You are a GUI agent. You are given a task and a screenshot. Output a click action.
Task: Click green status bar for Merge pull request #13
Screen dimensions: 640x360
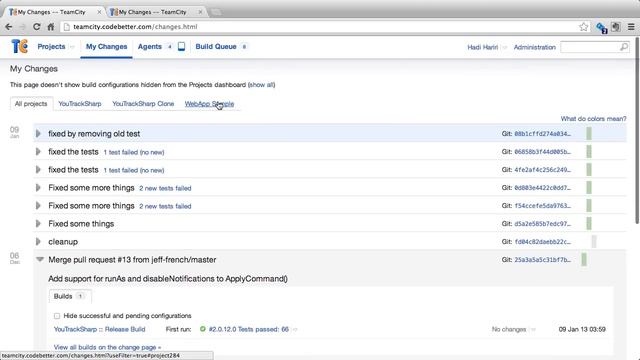point(584,259)
